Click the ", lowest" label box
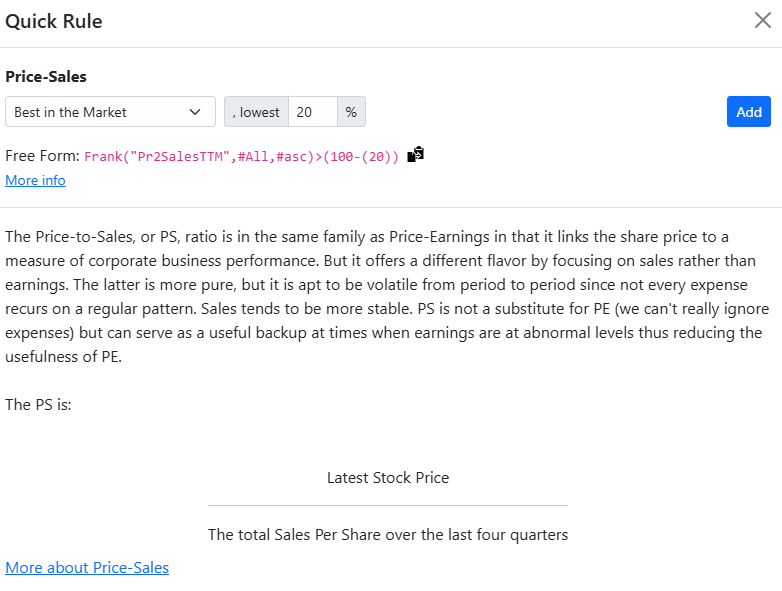Screen dimensions: 782x591 [x=256, y=112]
